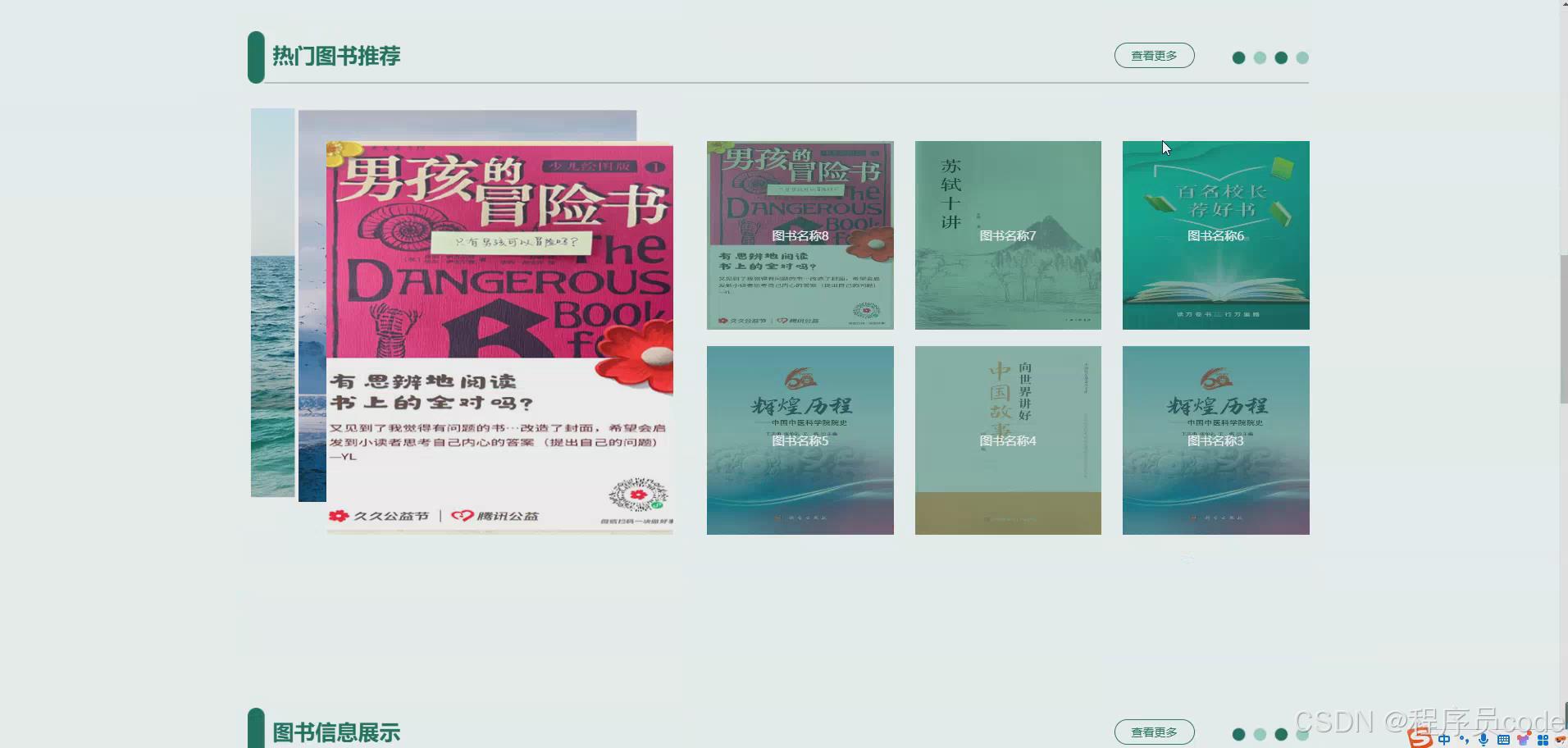Image resolution: width=1568 pixels, height=748 pixels.
Task: Open book card 图书名称4
Action: pyautogui.click(x=1008, y=440)
